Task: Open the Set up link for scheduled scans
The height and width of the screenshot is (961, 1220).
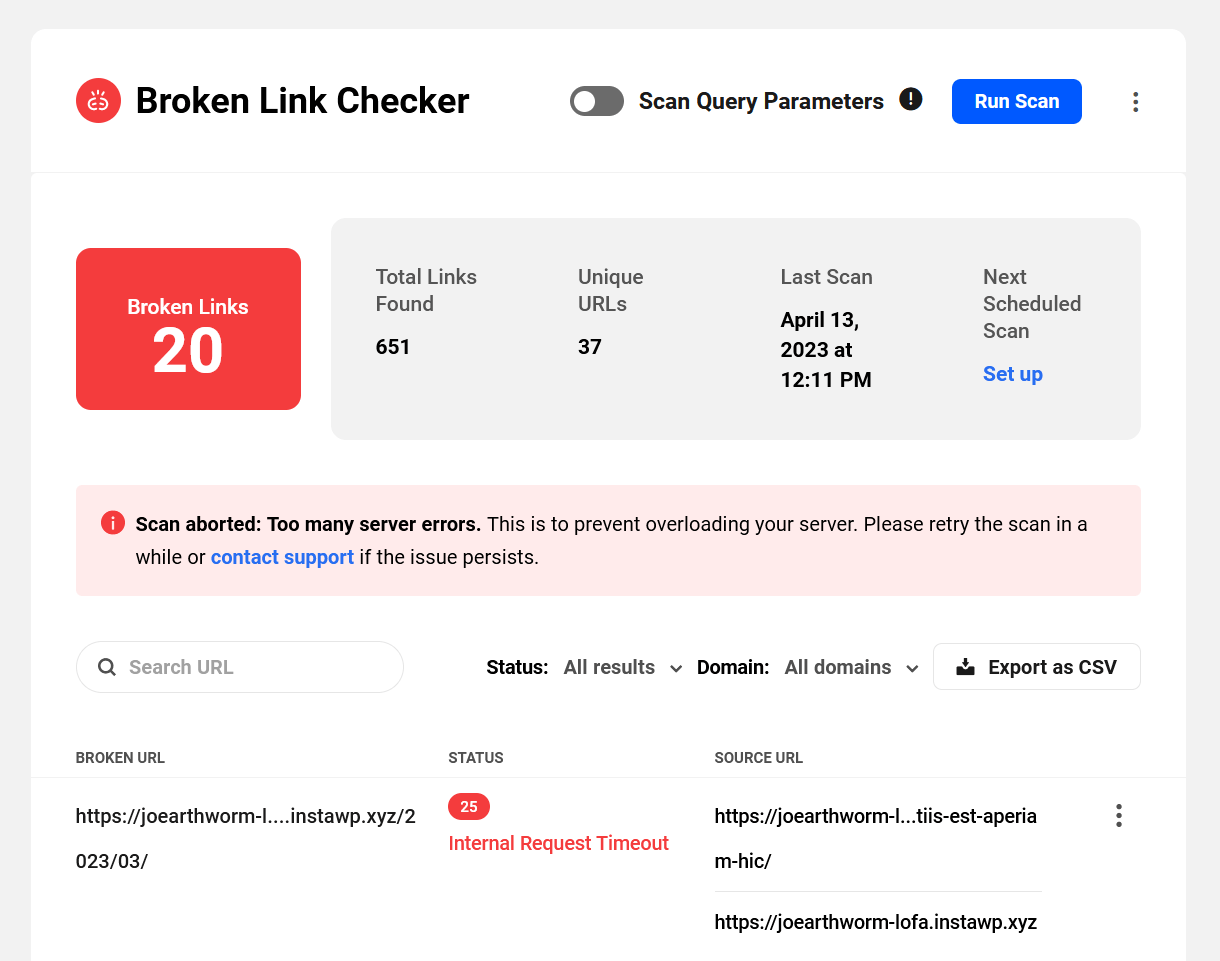Action: pyautogui.click(x=1012, y=374)
